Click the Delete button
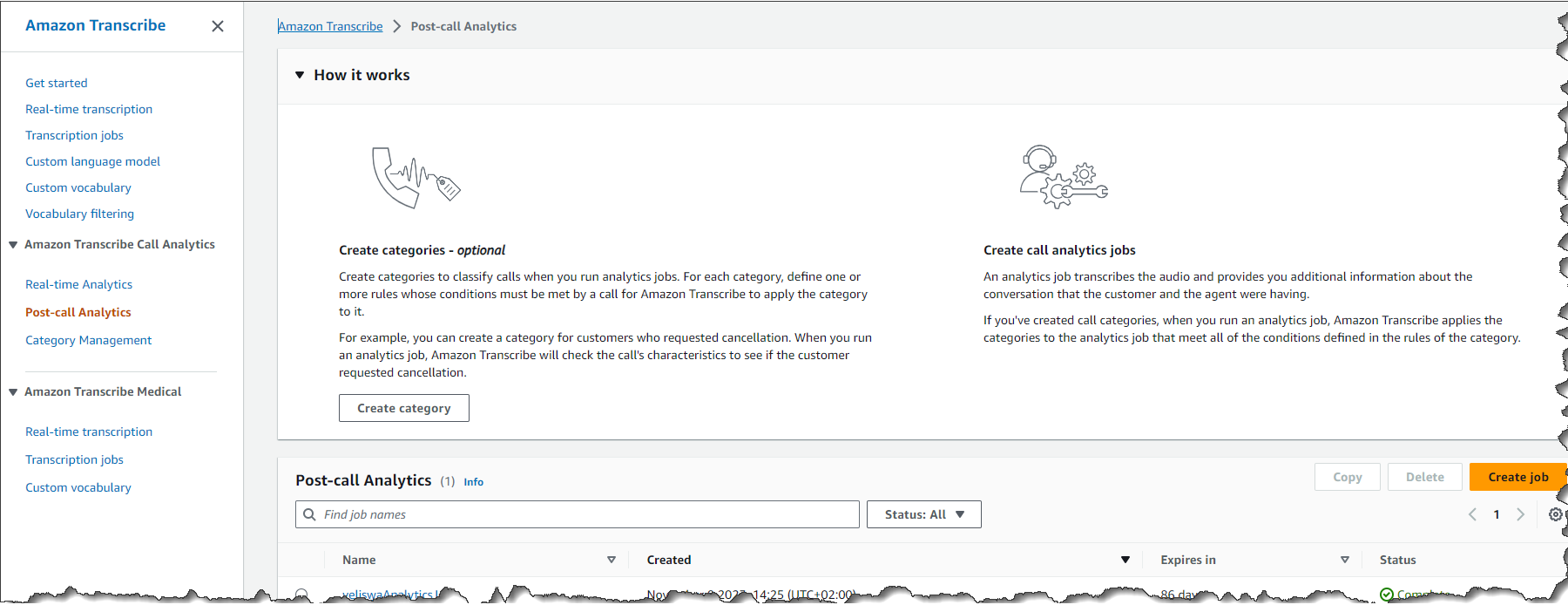The image size is (1568, 605). pos(1425,477)
